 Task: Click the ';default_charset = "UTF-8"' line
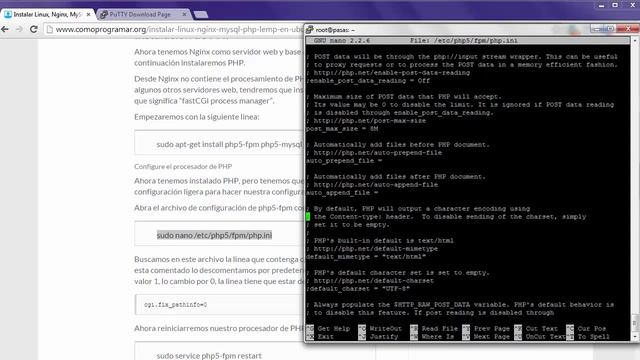point(358,289)
